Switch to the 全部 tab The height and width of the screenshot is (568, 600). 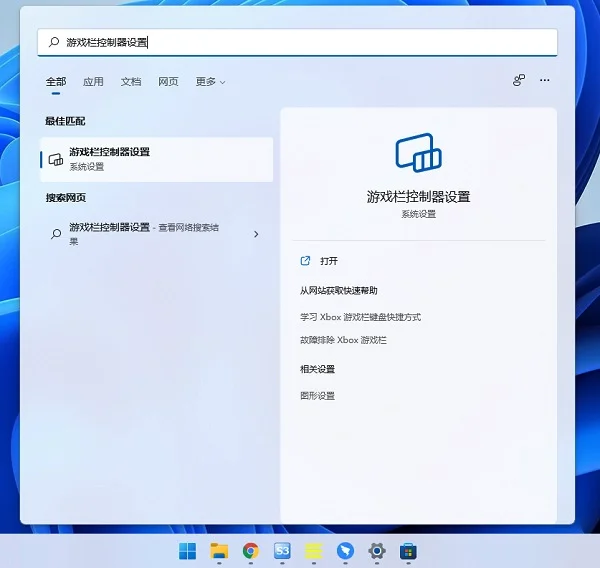click(56, 82)
